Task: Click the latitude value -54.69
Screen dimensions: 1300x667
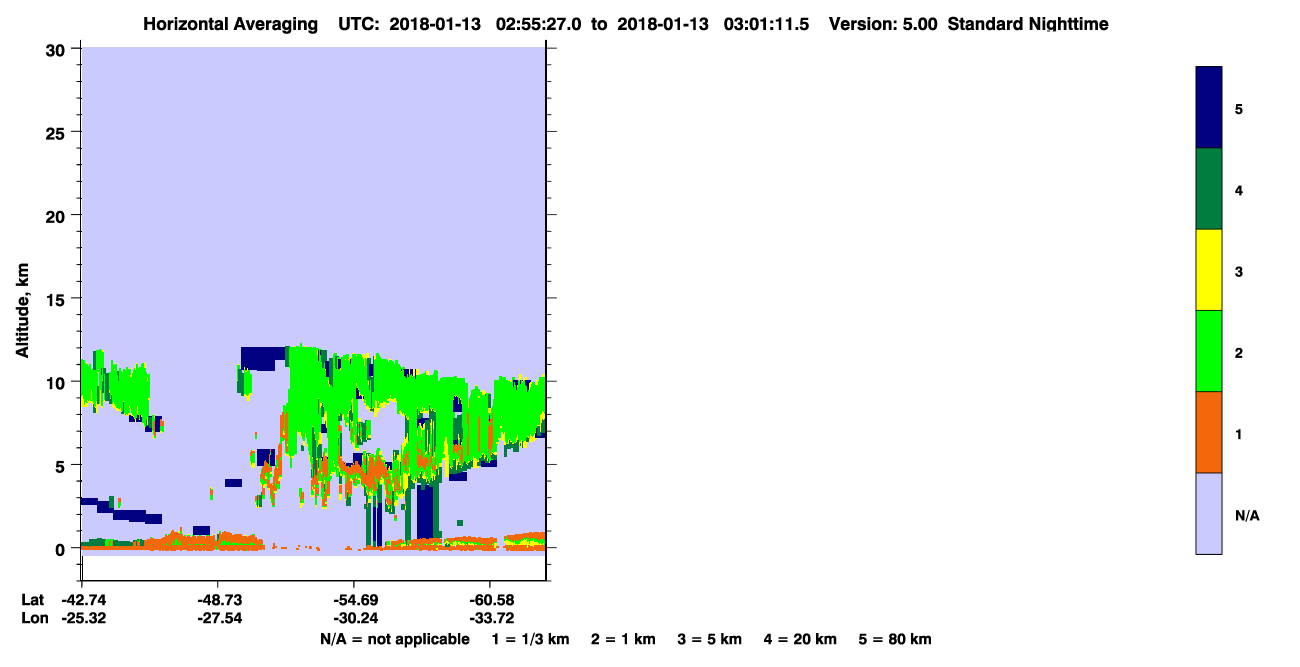Action: pyautogui.click(x=354, y=599)
